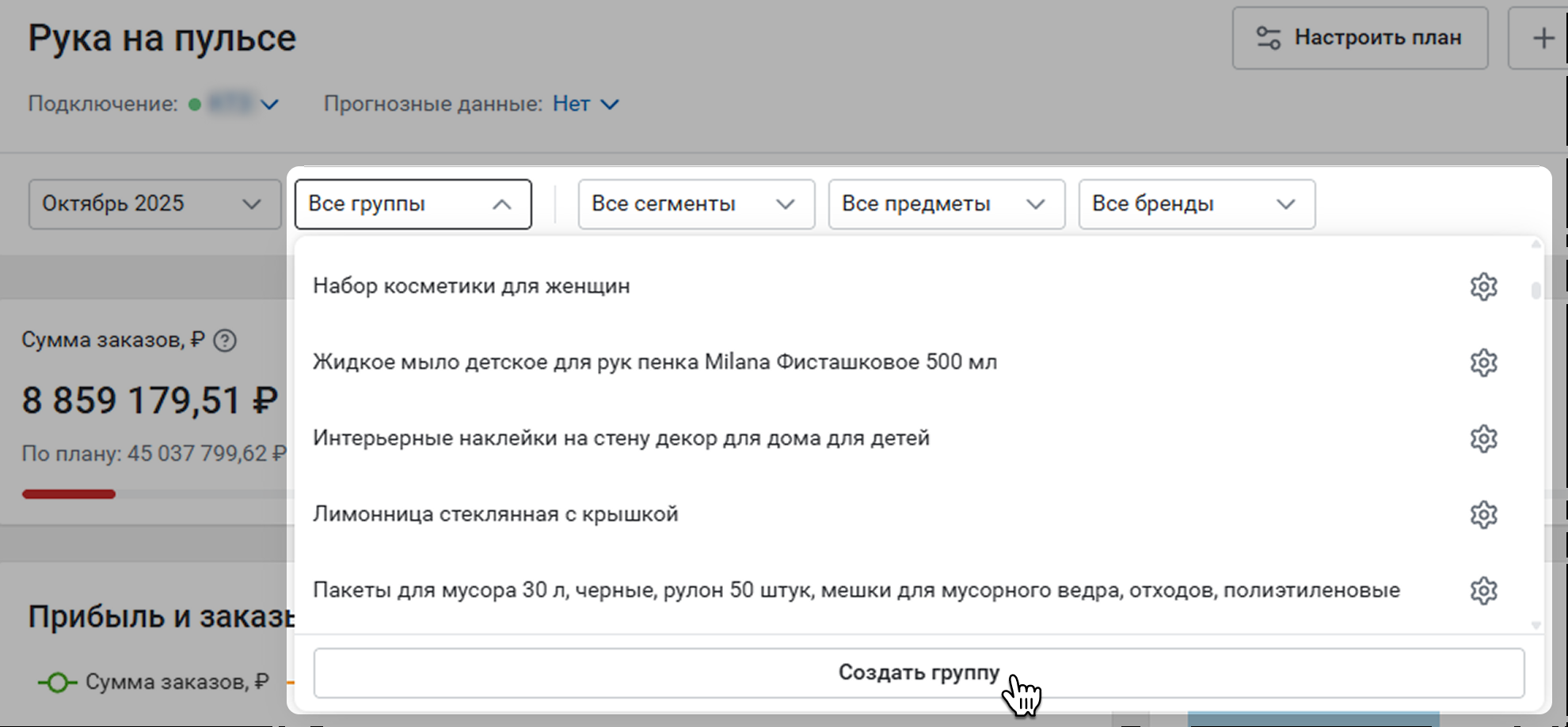1568x727 pixels.
Task: Open settings gear for Набор косметики для женщин
Action: click(x=1483, y=287)
